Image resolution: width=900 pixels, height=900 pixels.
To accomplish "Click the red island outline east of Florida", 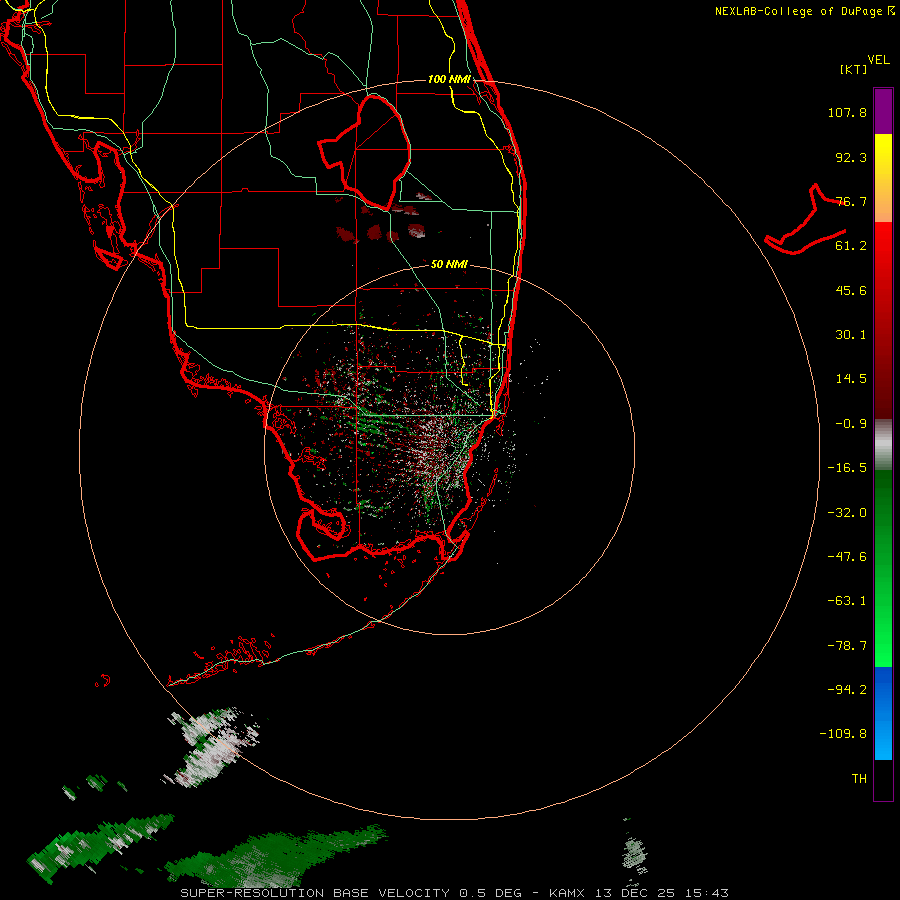I will (806, 220).
